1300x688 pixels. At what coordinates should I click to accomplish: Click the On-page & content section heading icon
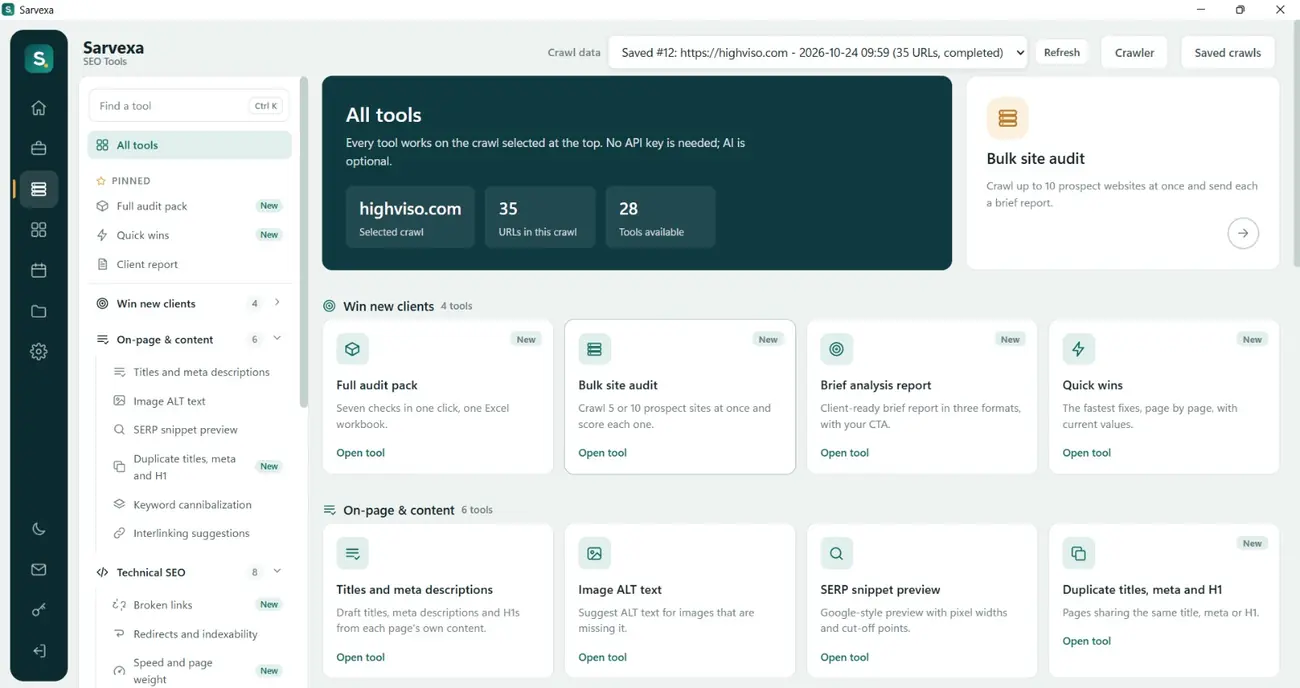[x=329, y=510]
